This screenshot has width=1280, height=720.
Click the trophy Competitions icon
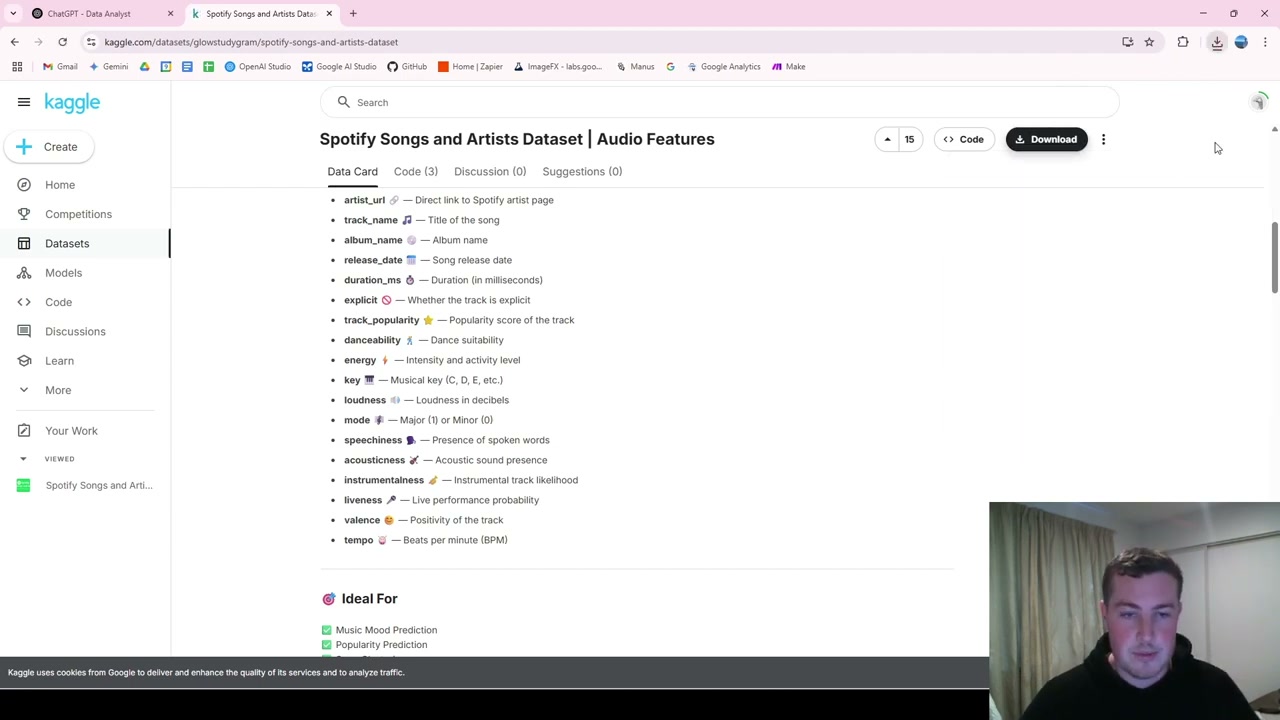(x=24, y=214)
